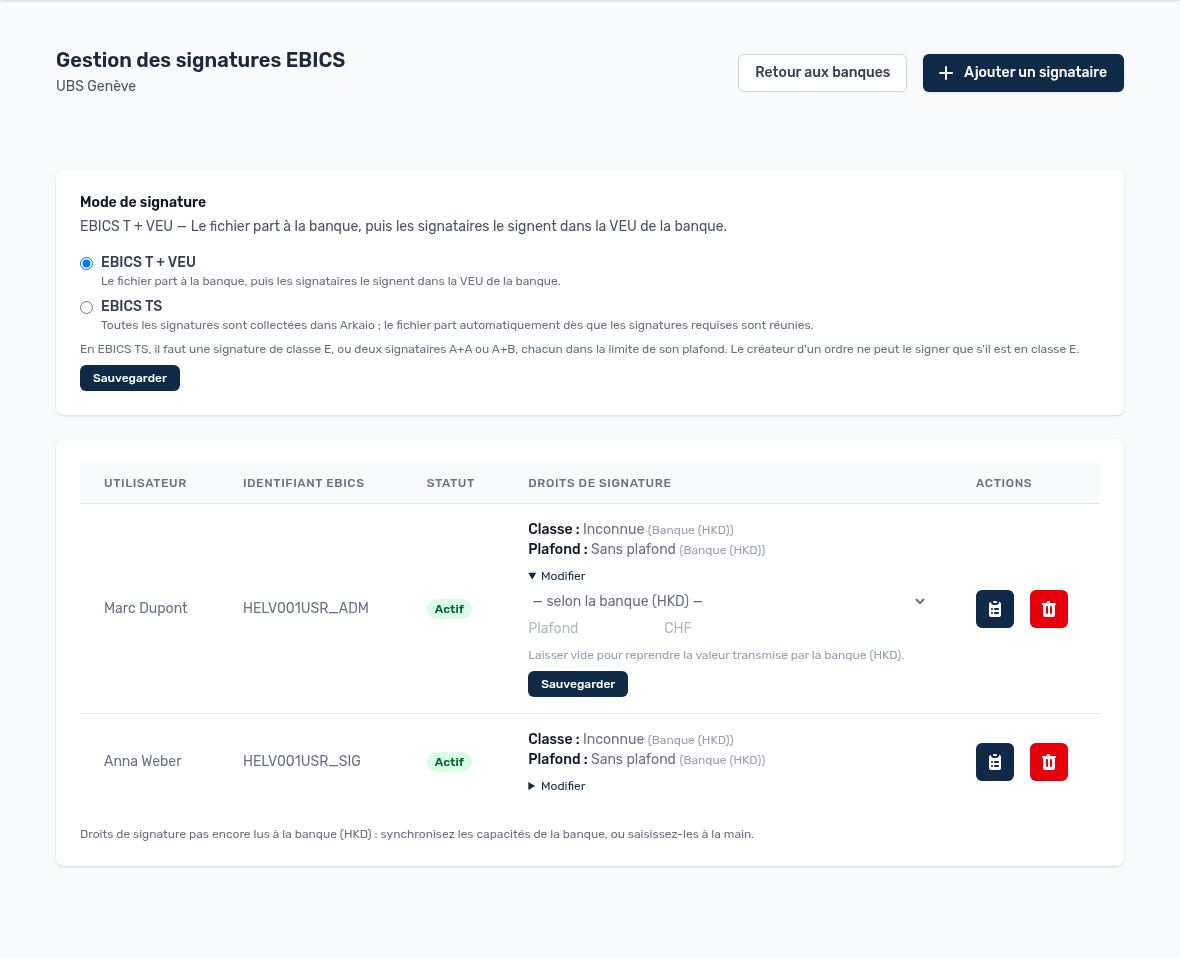Image resolution: width=1180 pixels, height=958 pixels.
Task: Click the ACTIONS column header
Action: click(1003, 483)
